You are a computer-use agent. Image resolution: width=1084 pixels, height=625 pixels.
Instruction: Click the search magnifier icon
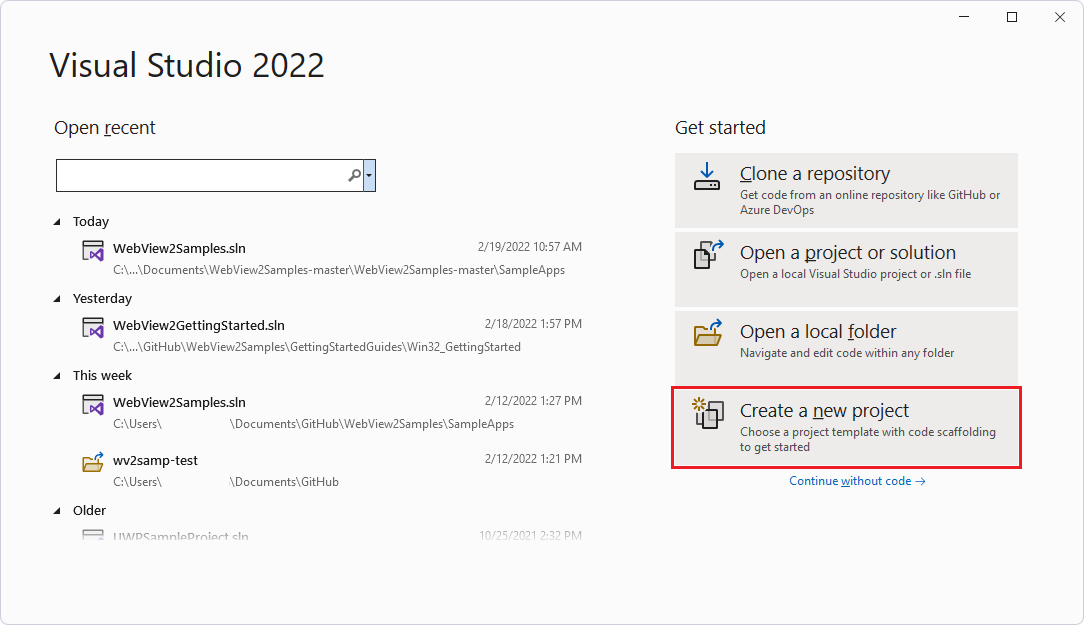tap(354, 175)
